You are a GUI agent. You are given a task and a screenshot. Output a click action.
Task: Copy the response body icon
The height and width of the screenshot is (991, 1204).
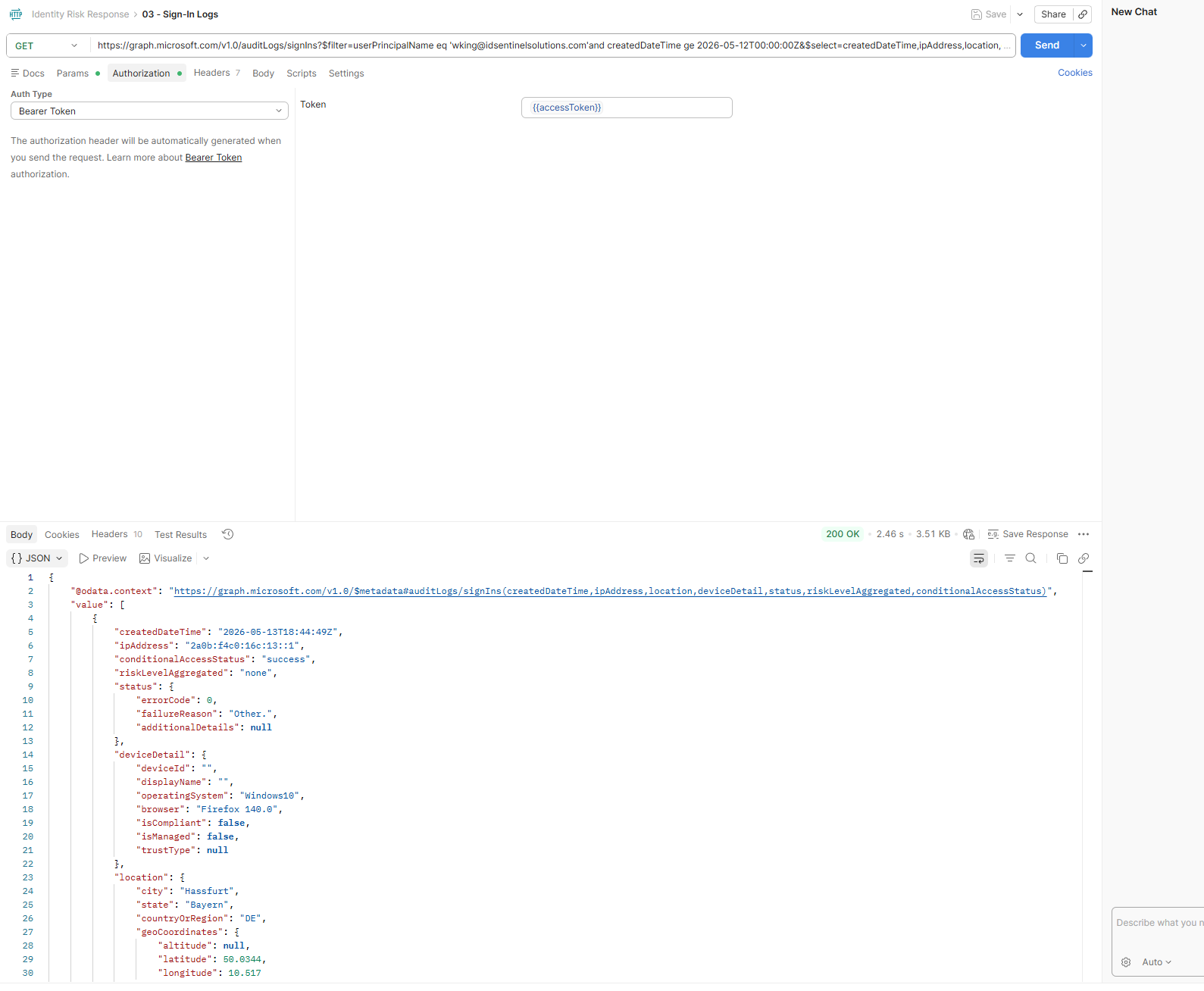click(1062, 558)
